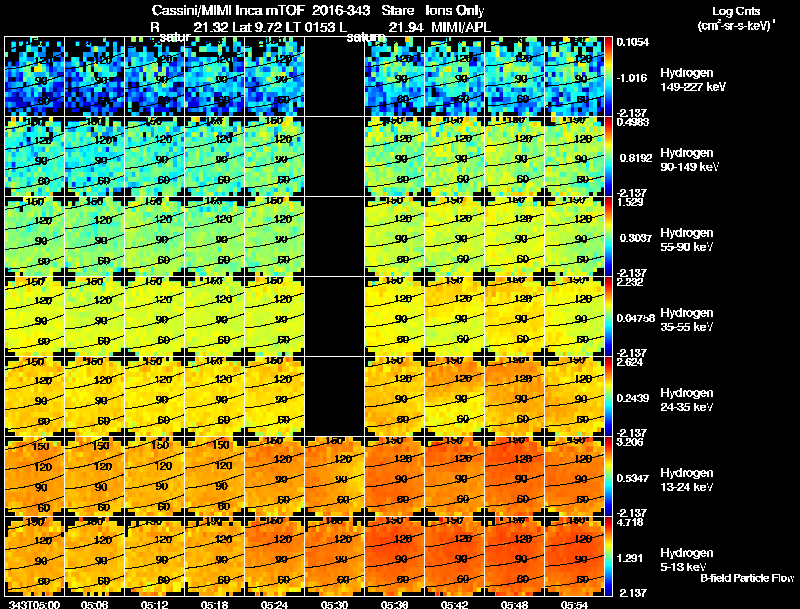Open the 149-227 keV panel at 343T05:00
The image size is (800, 609).
click(x=35, y=77)
